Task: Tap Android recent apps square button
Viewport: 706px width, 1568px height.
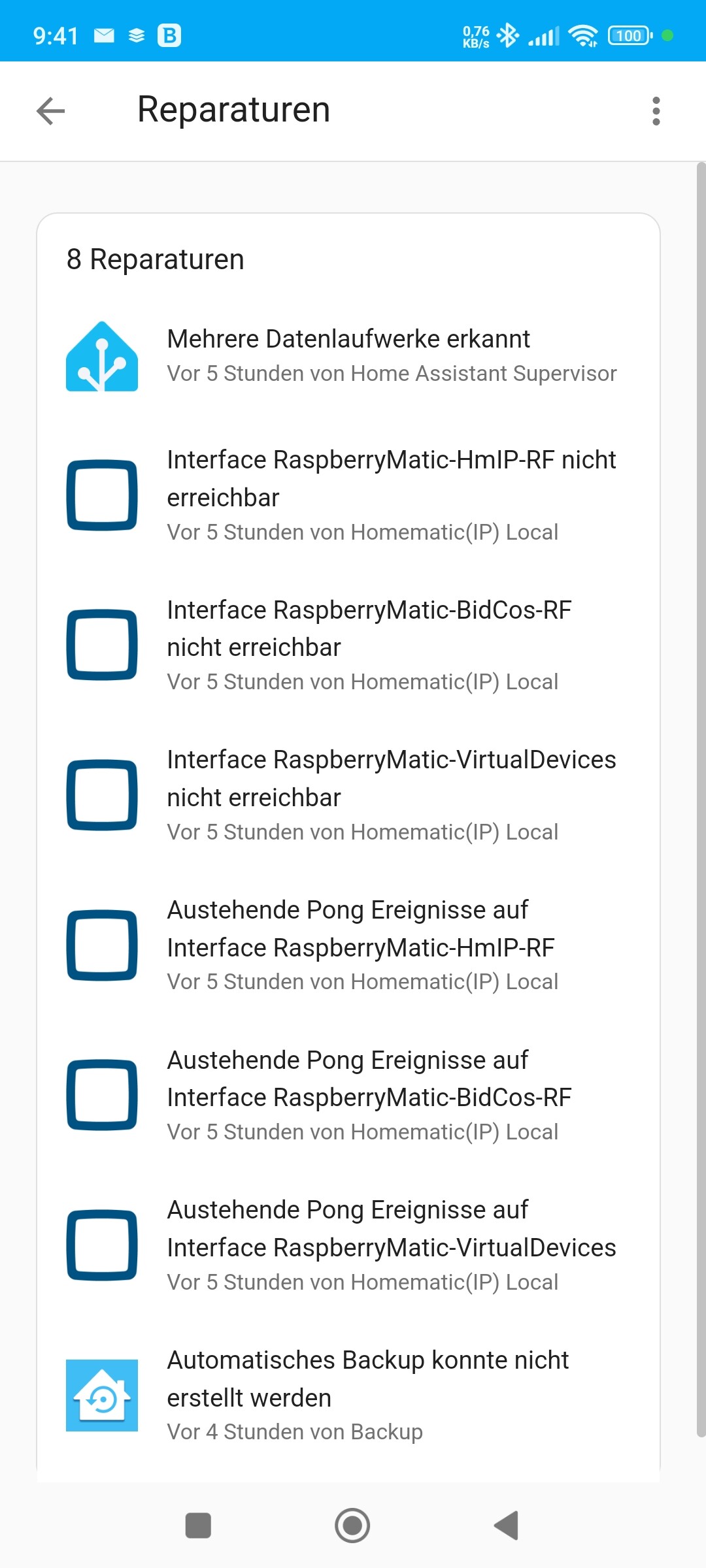Action: tap(198, 1526)
